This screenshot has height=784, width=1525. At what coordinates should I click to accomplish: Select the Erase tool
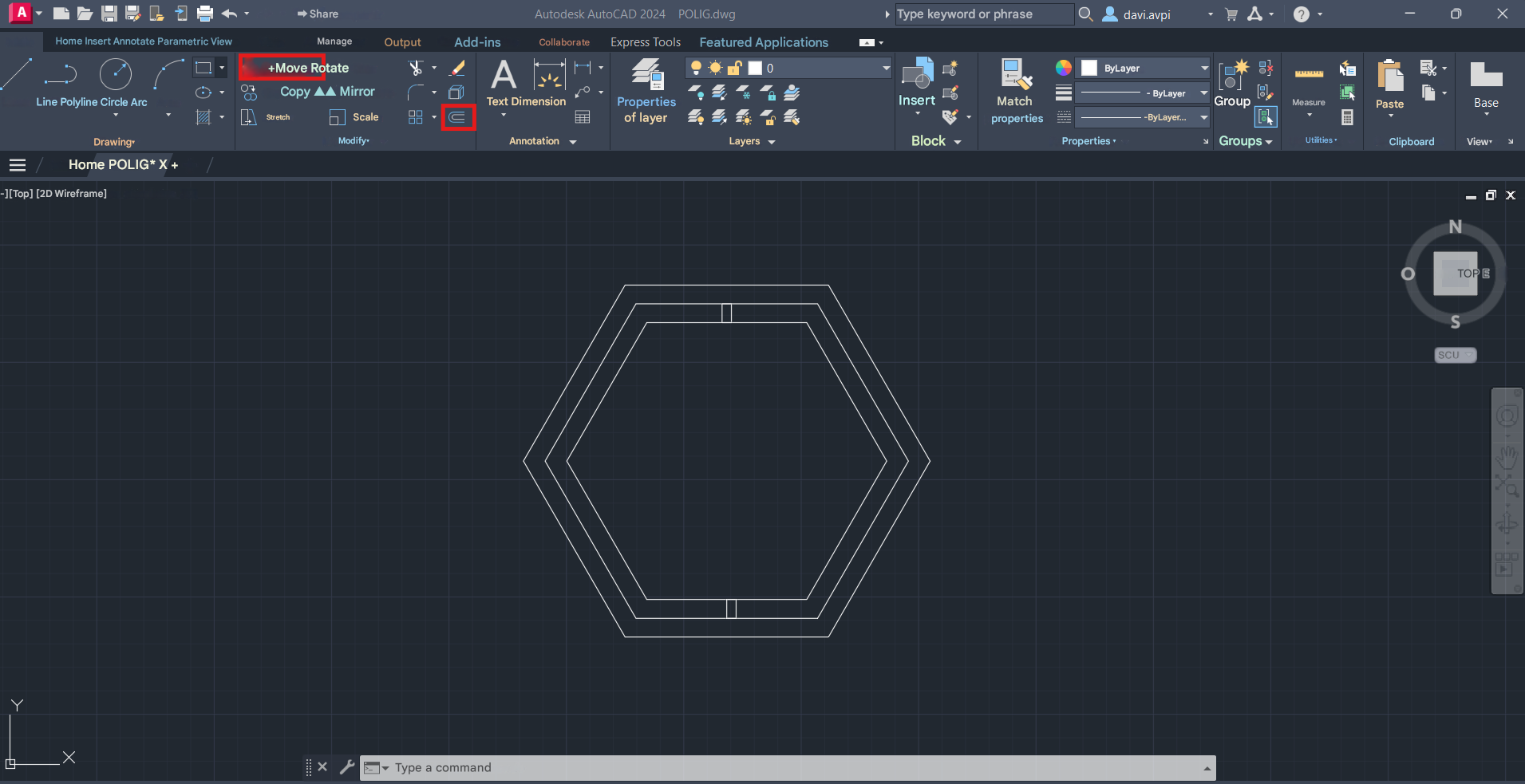tap(457, 68)
